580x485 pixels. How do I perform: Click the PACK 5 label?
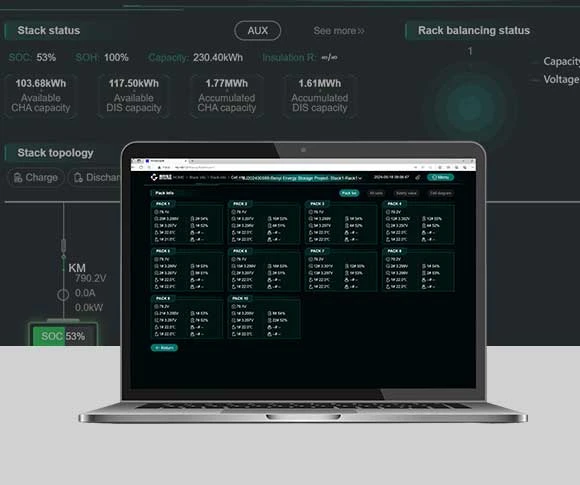click(x=163, y=251)
